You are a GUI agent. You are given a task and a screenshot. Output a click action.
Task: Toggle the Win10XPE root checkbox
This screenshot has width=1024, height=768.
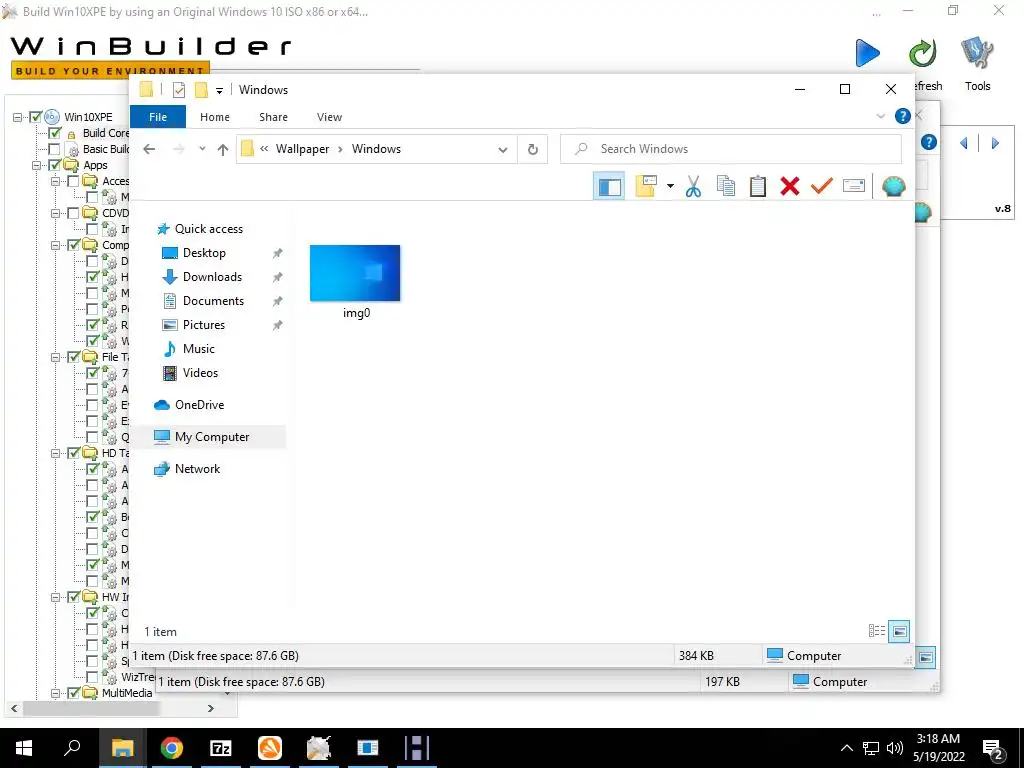36,117
